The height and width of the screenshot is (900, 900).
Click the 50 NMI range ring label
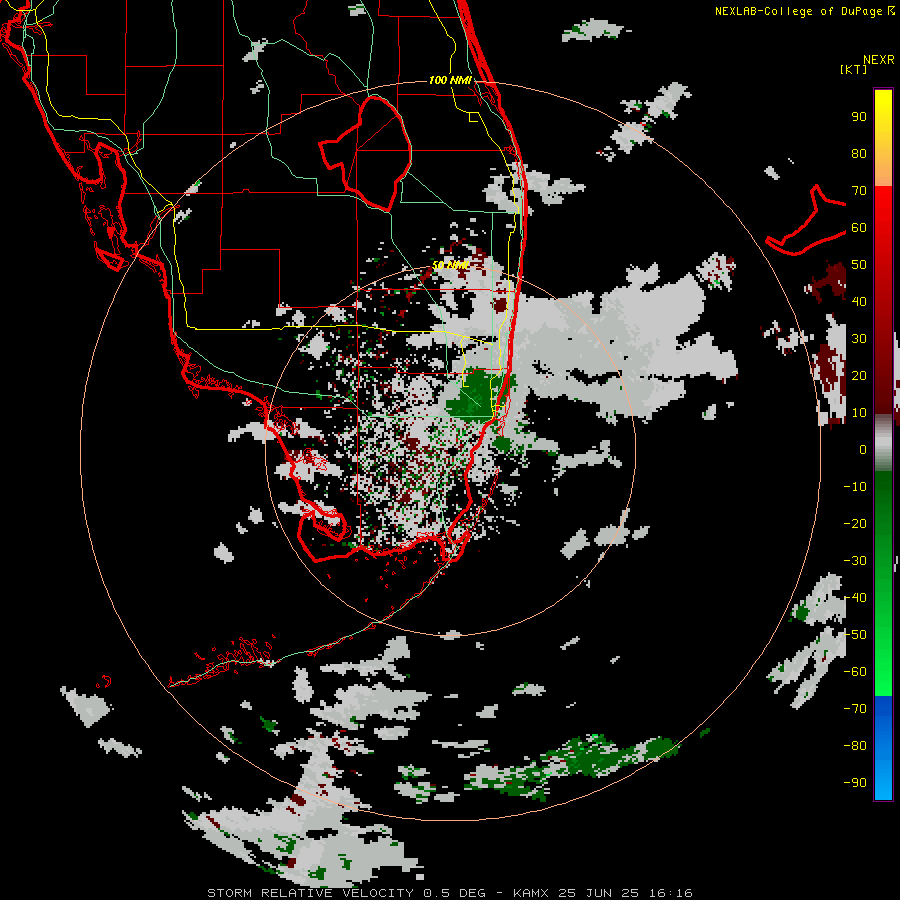click(450, 265)
